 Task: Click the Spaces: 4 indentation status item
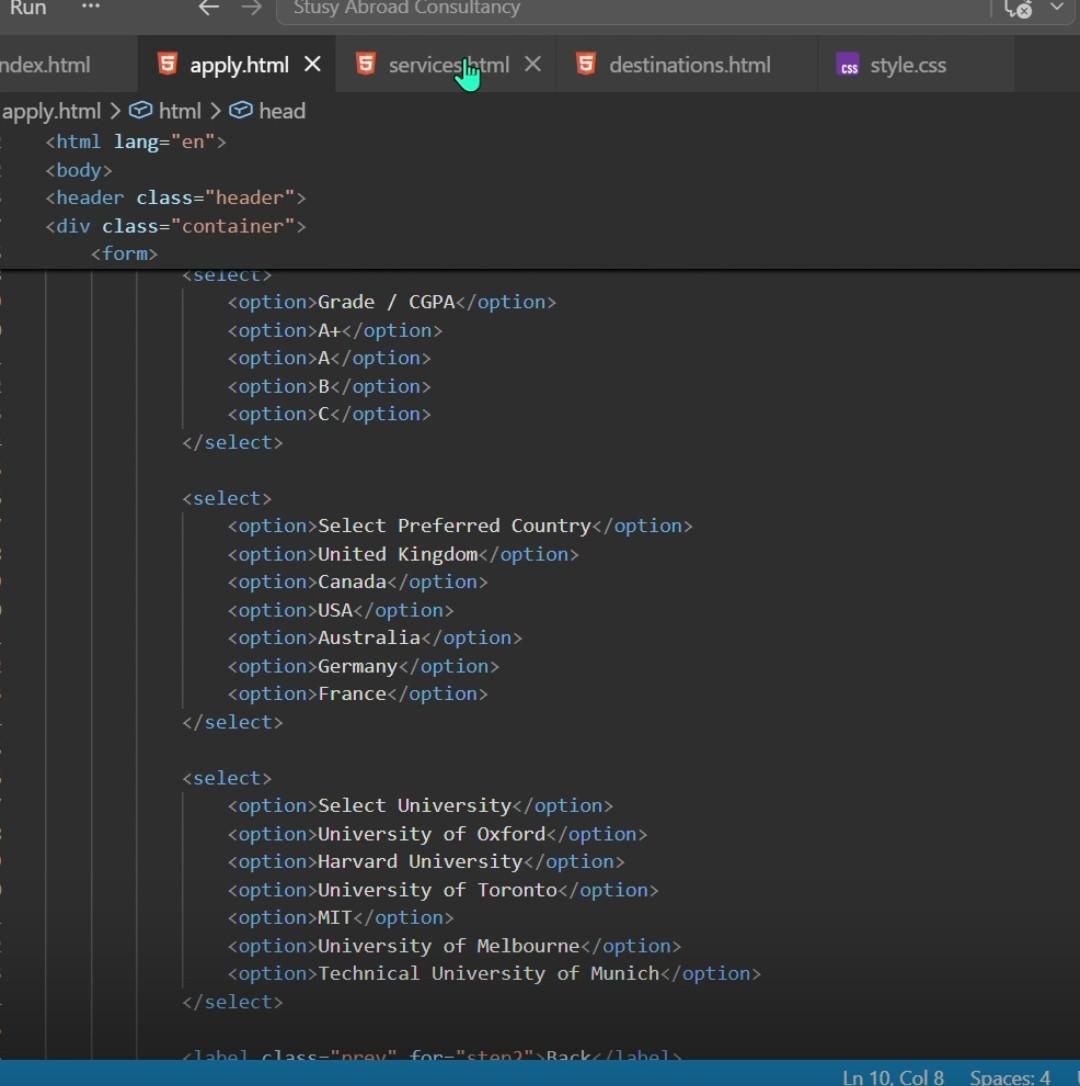click(1009, 1077)
